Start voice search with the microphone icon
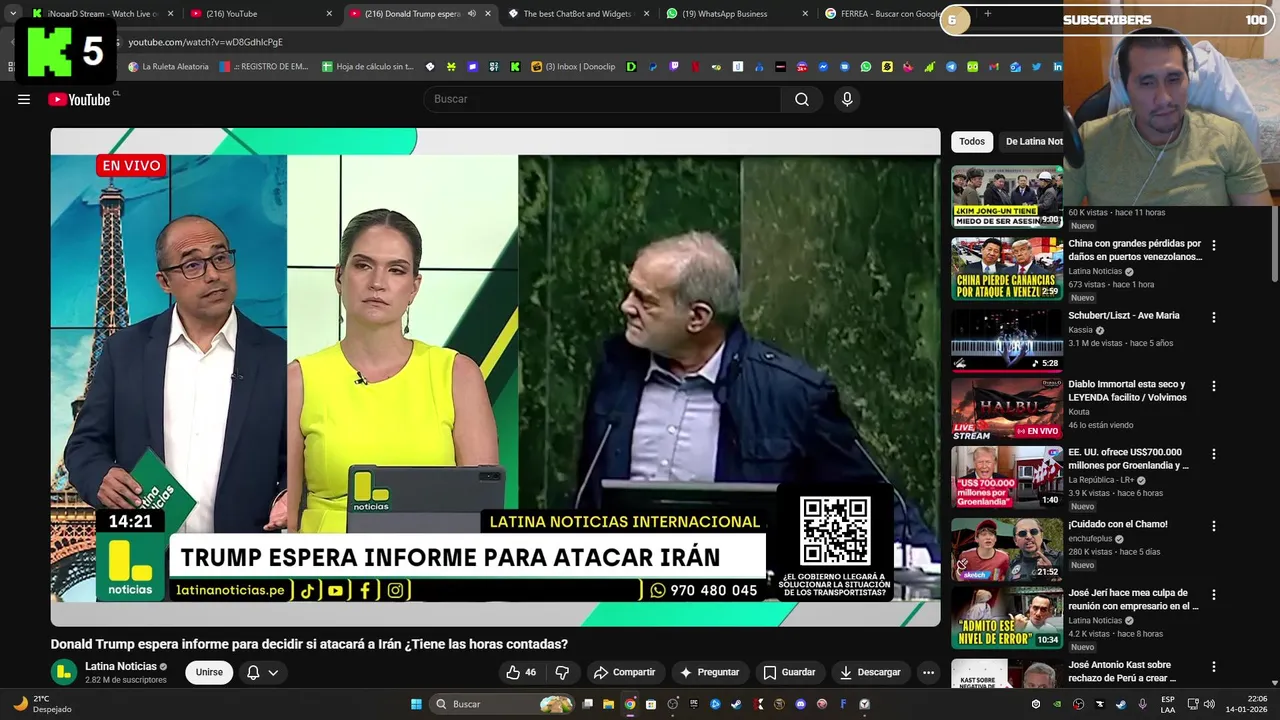This screenshot has height=720, width=1280. pos(847,99)
